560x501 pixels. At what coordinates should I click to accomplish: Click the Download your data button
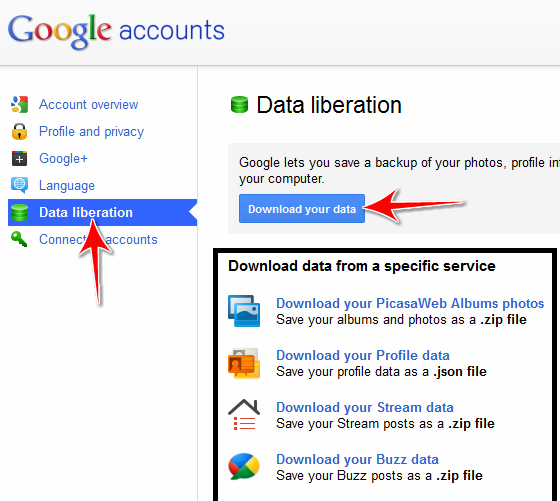(302, 209)
